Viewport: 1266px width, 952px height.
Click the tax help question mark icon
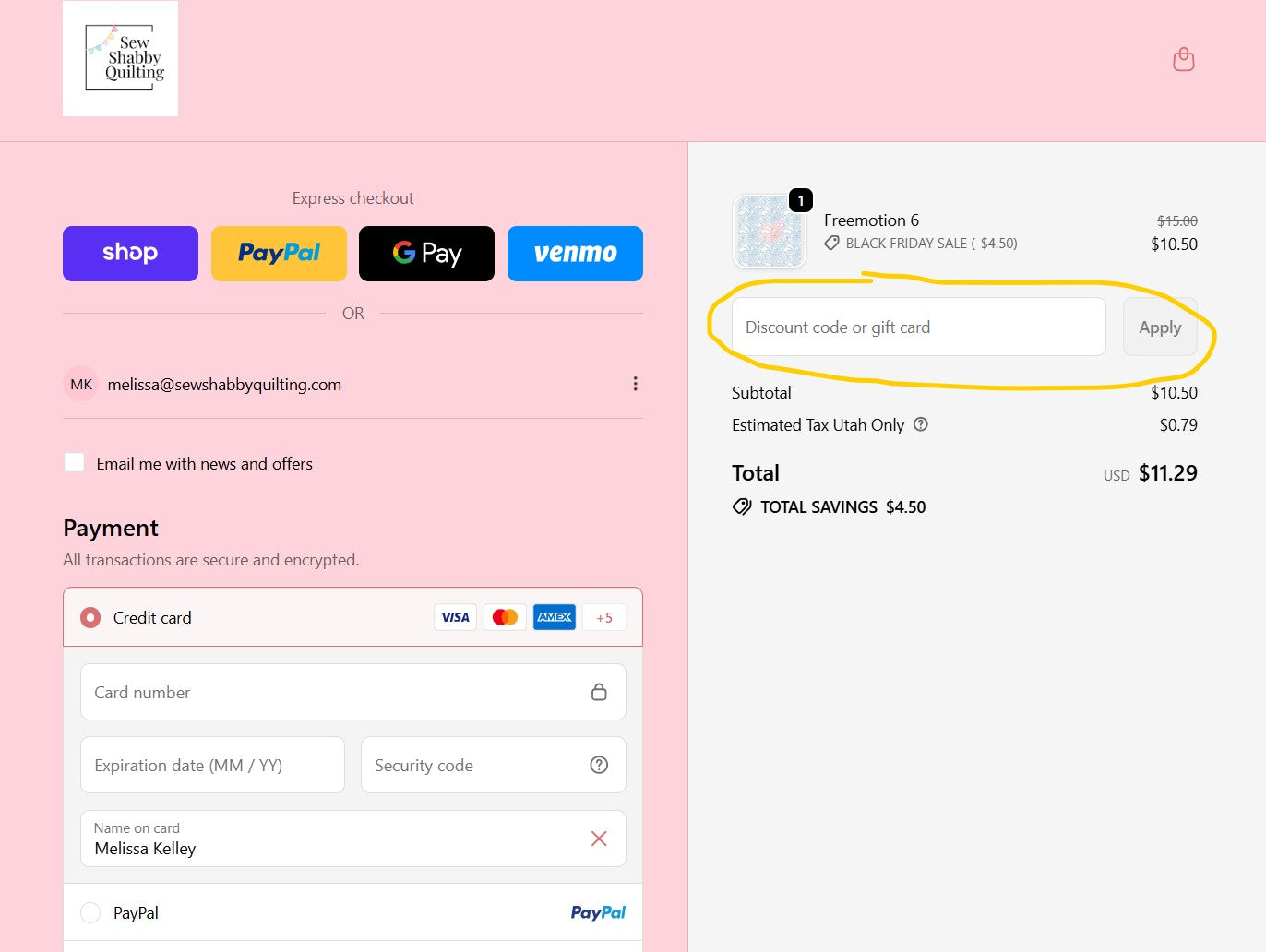pyautogui.click(x=921, y=424)
